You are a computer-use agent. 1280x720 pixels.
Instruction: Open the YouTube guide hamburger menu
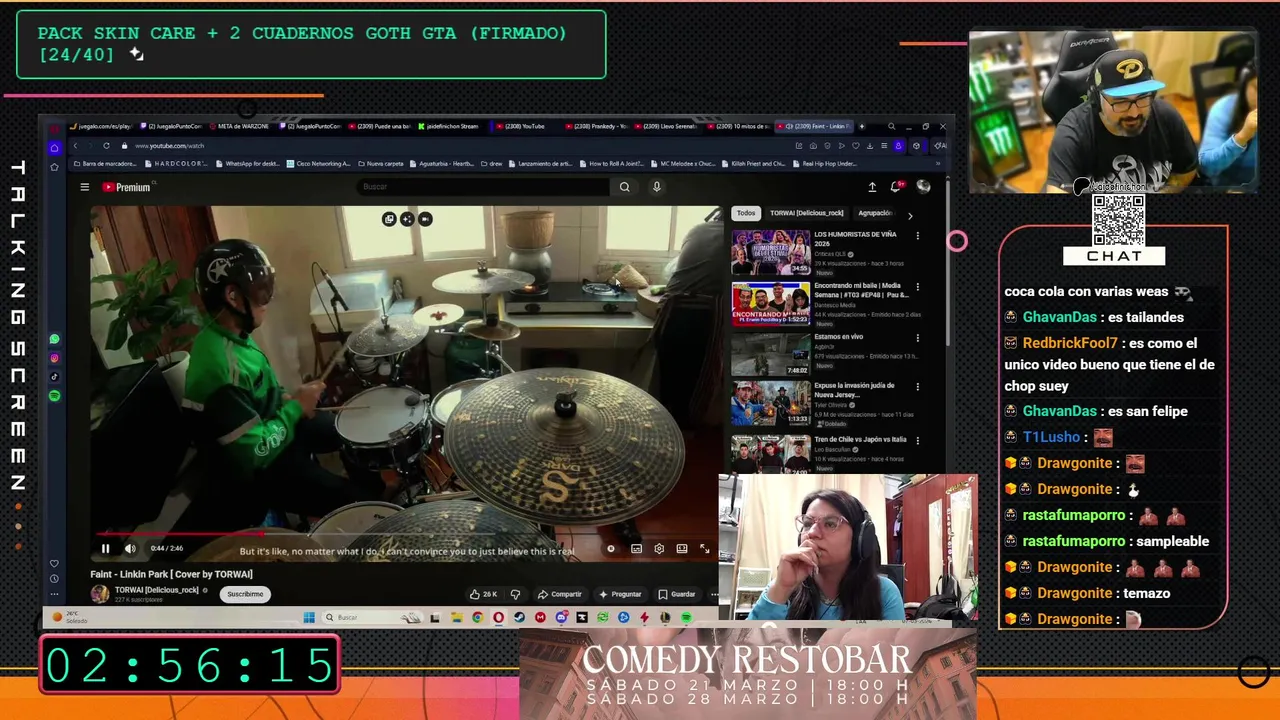coord(85,187)
